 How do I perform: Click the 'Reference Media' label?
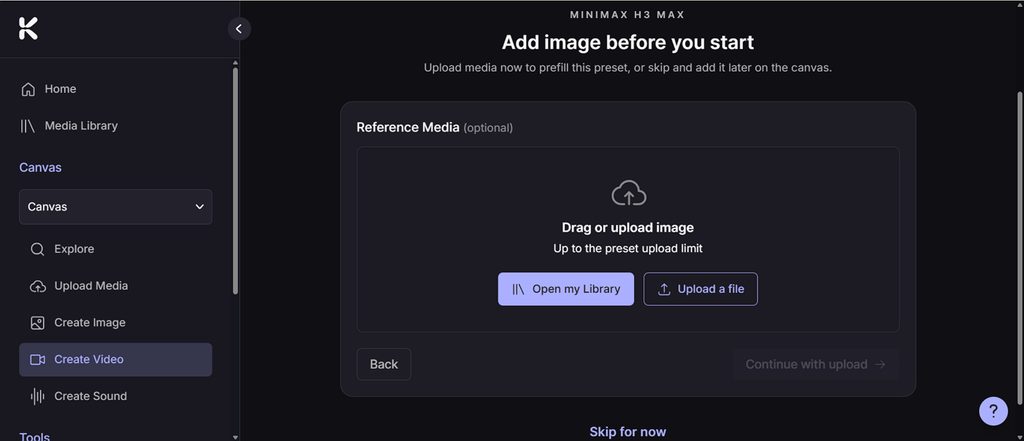(408, 127)
